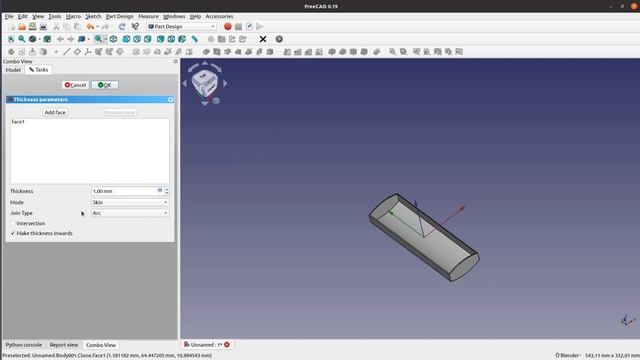Click the Create sketch icon
The width and height of the screenshot is (640, 360).
pyautogui.click(x=22, y=52)
